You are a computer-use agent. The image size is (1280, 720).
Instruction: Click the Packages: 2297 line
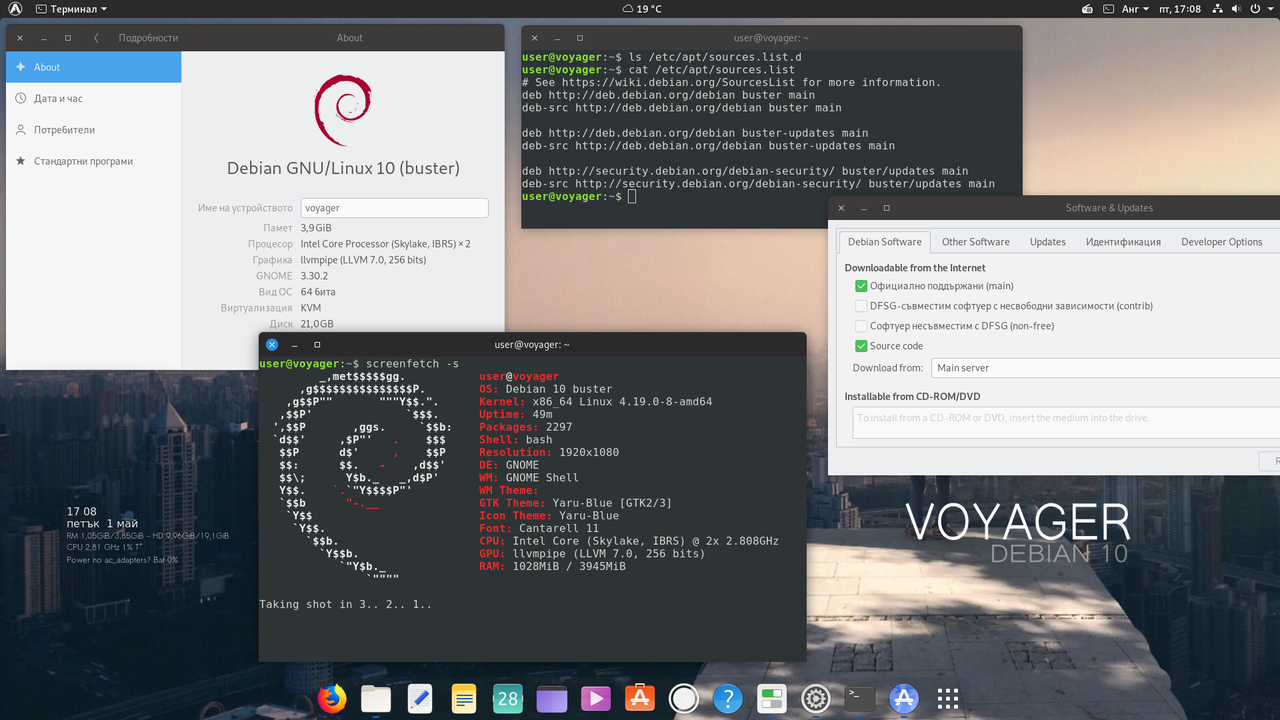point(526,427)
